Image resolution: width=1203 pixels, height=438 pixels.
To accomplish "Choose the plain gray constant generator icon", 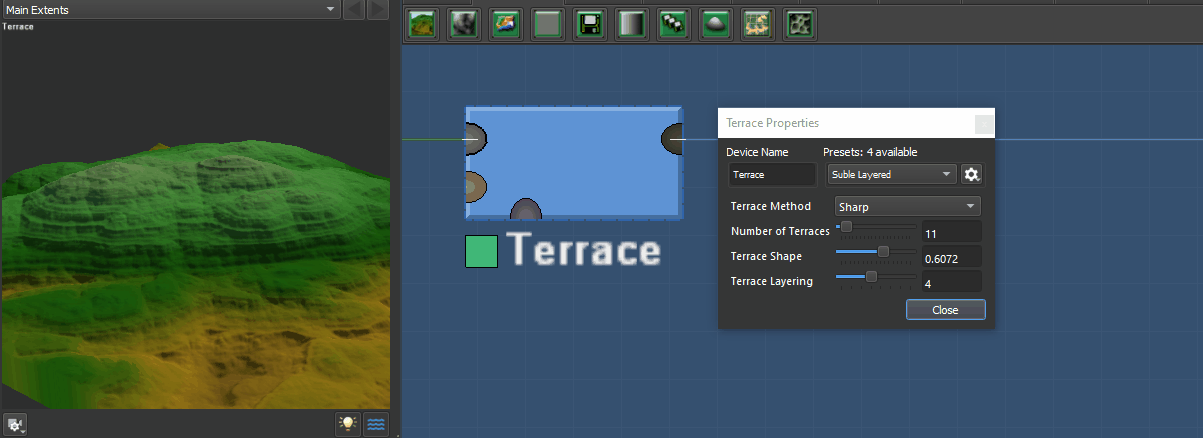I will coord(547,24).
